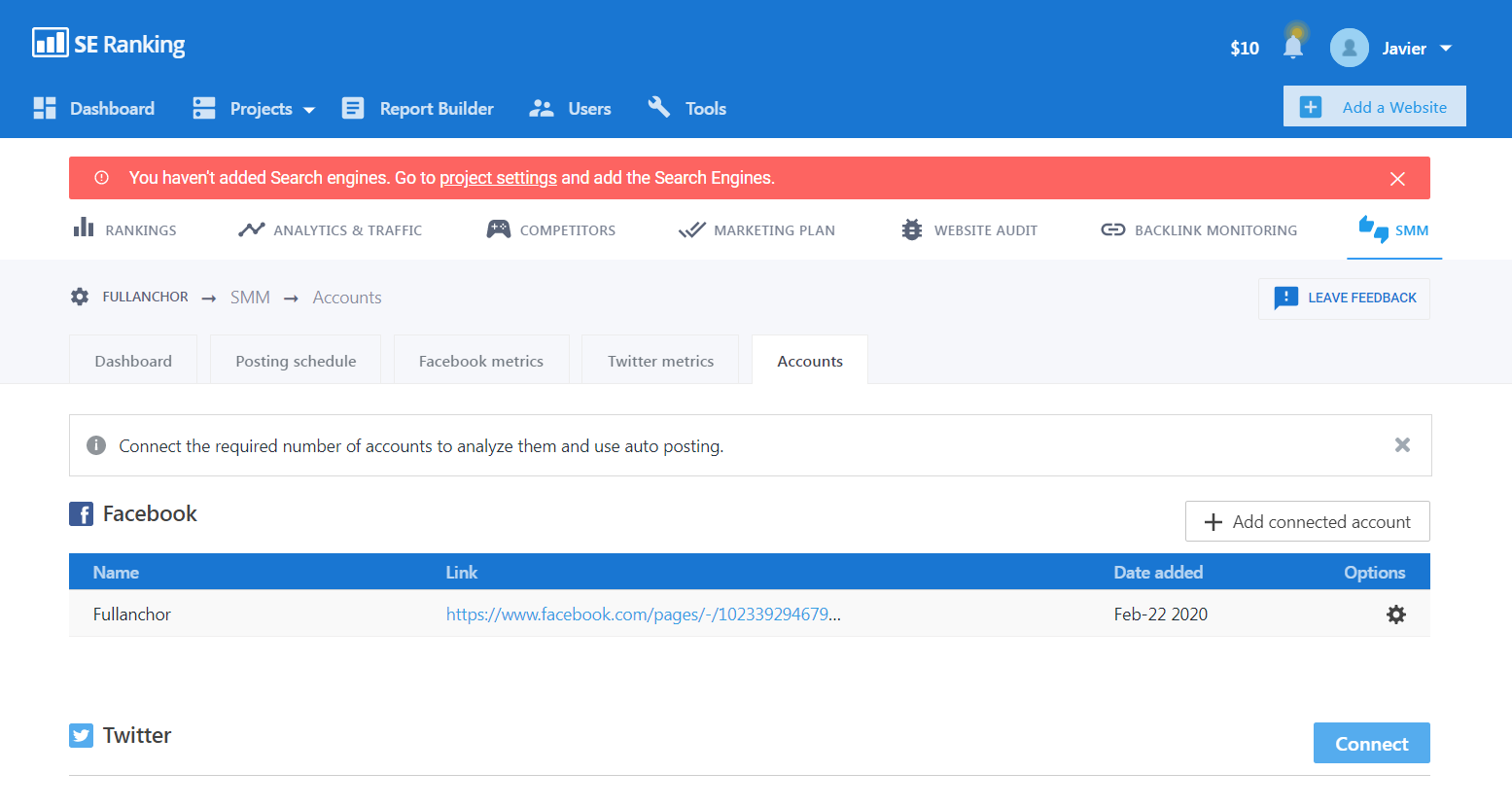Click the SMM thumbs icon
This screenshot has height=808, width=1512.
(x=1374, y=229)
